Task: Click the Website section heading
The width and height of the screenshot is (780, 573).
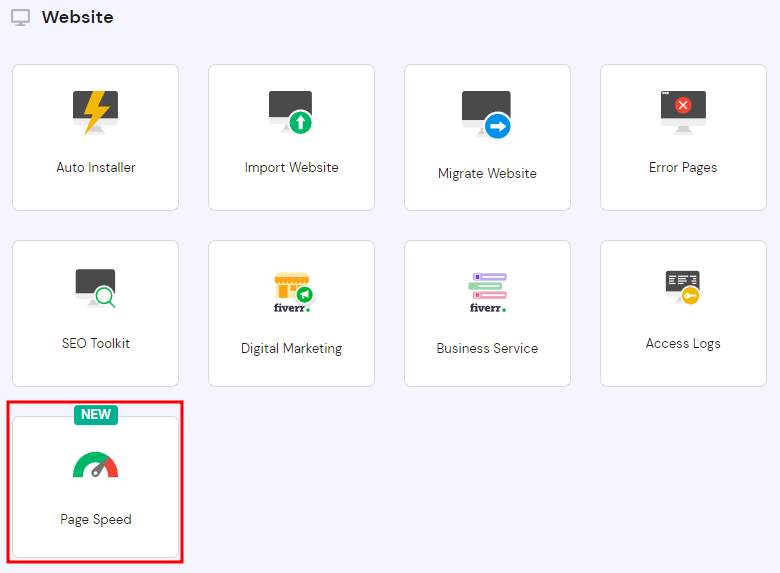Action: point(77,18)
